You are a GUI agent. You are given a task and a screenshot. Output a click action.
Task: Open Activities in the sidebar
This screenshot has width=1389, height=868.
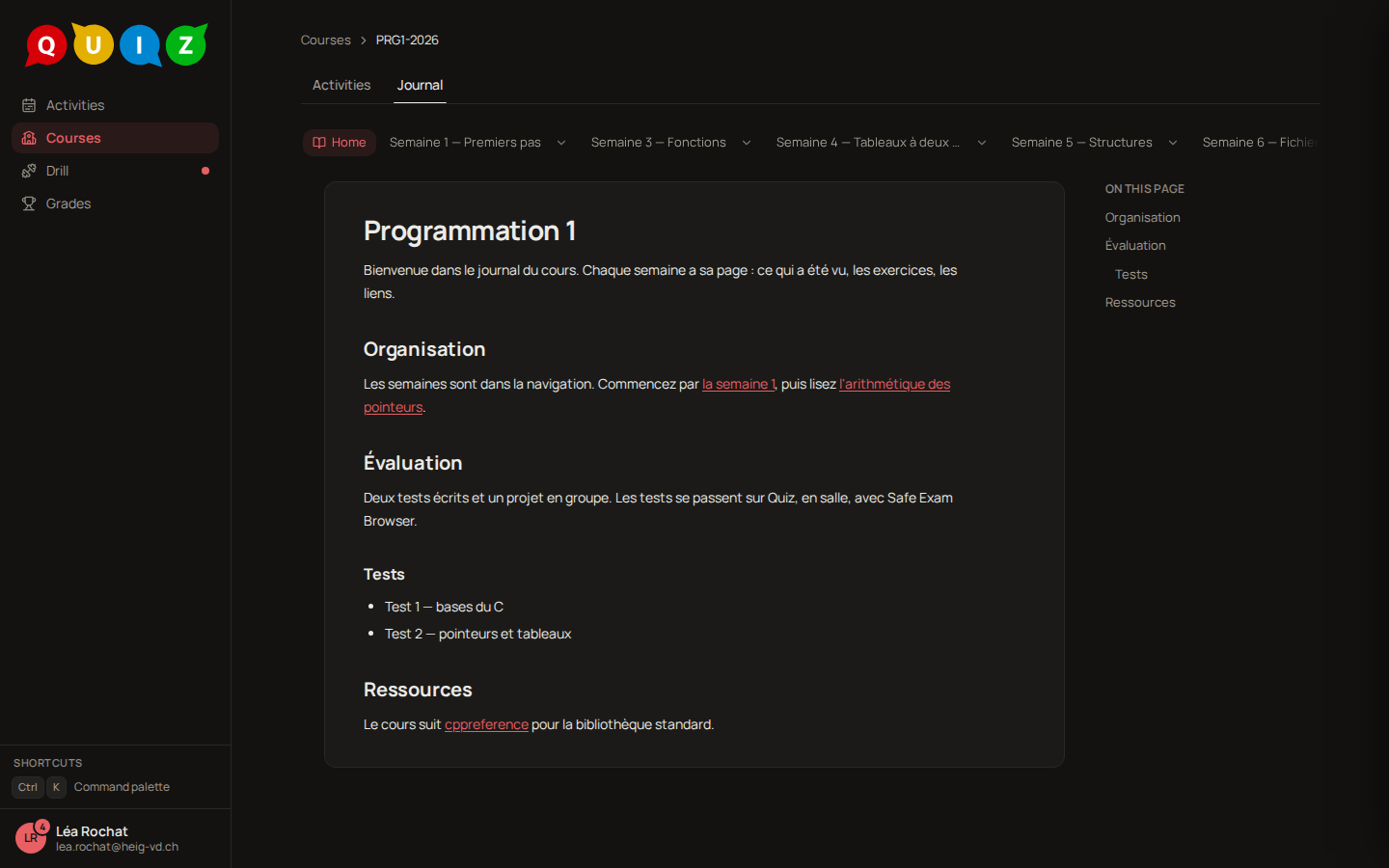click(x=115, y=105)
